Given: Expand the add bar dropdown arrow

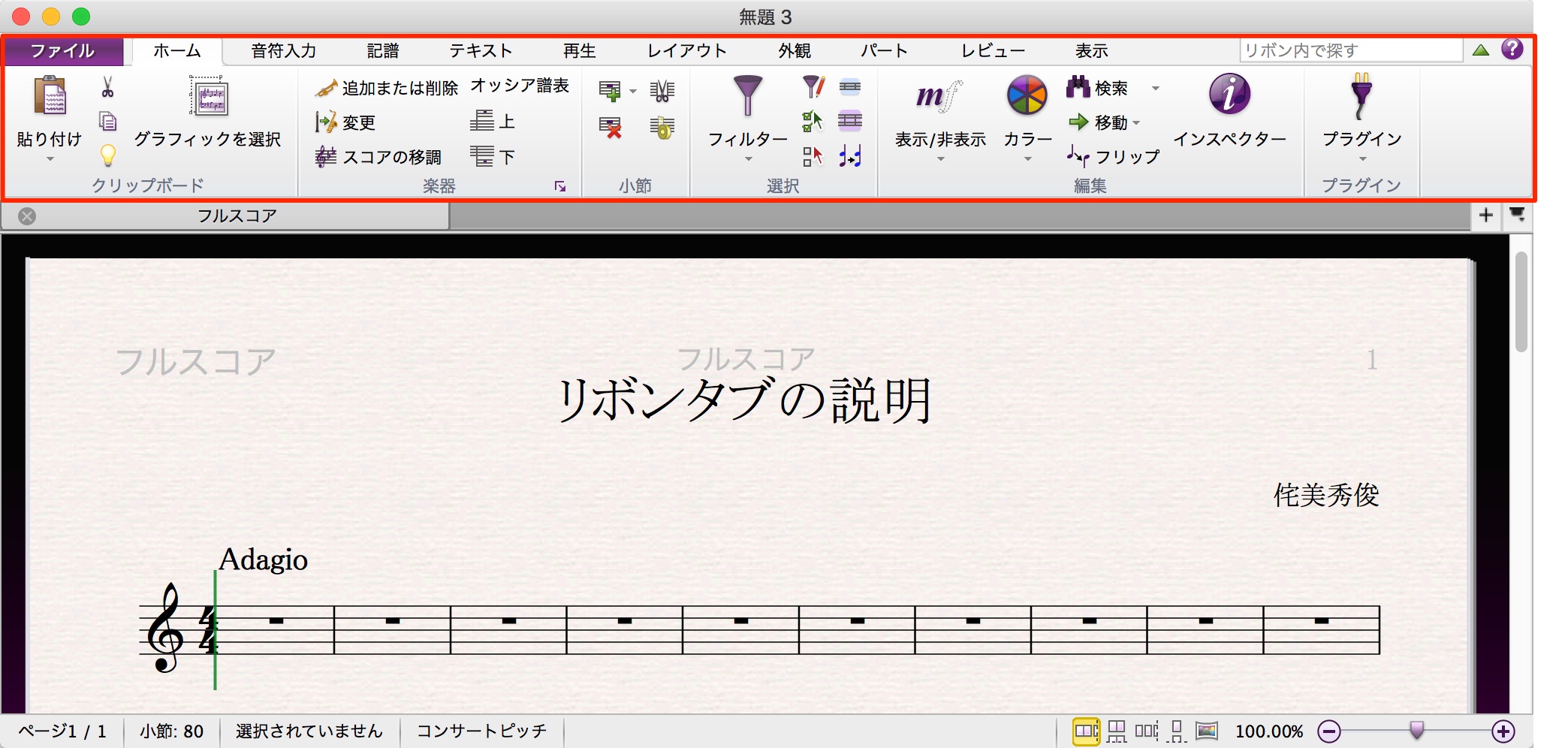Looking at the screenshot, I should (633, 92).
